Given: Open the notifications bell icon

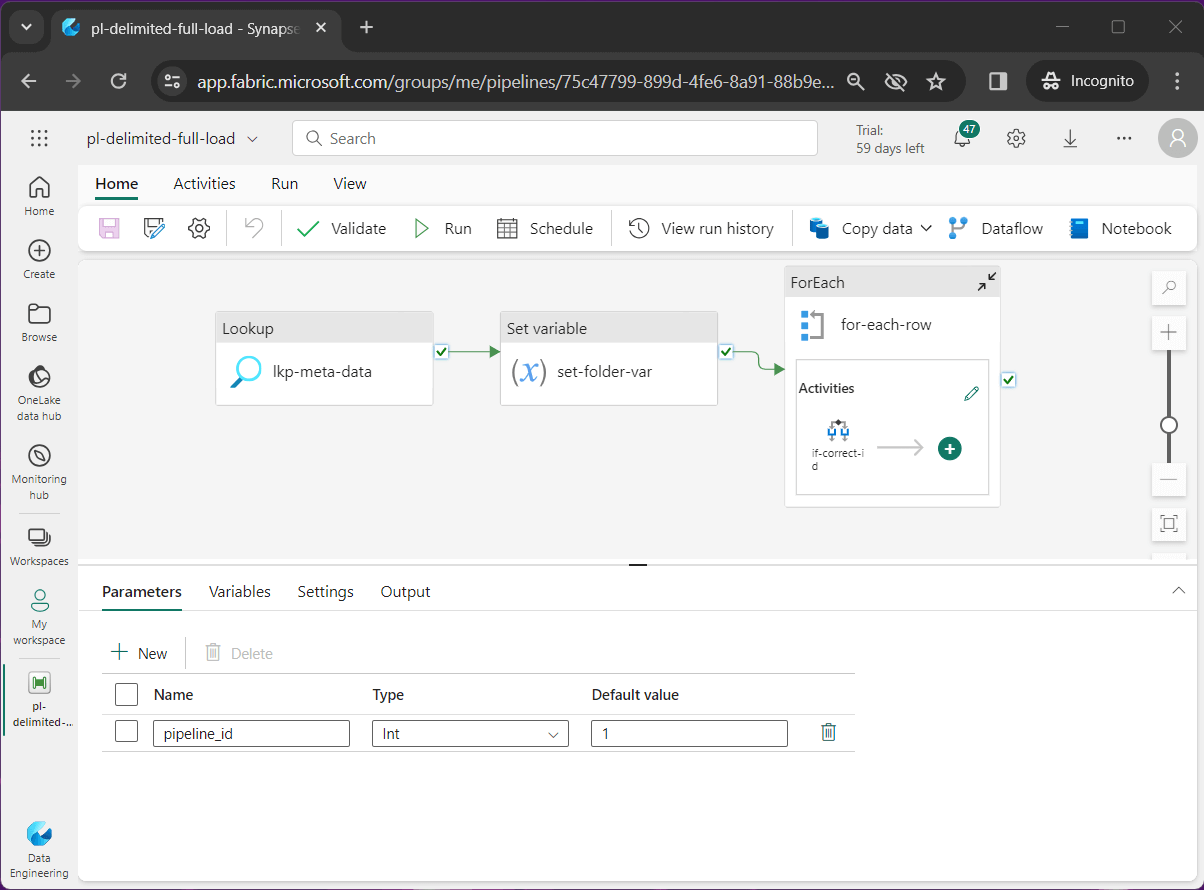Looking at the screenshot, I should point(962,139).
